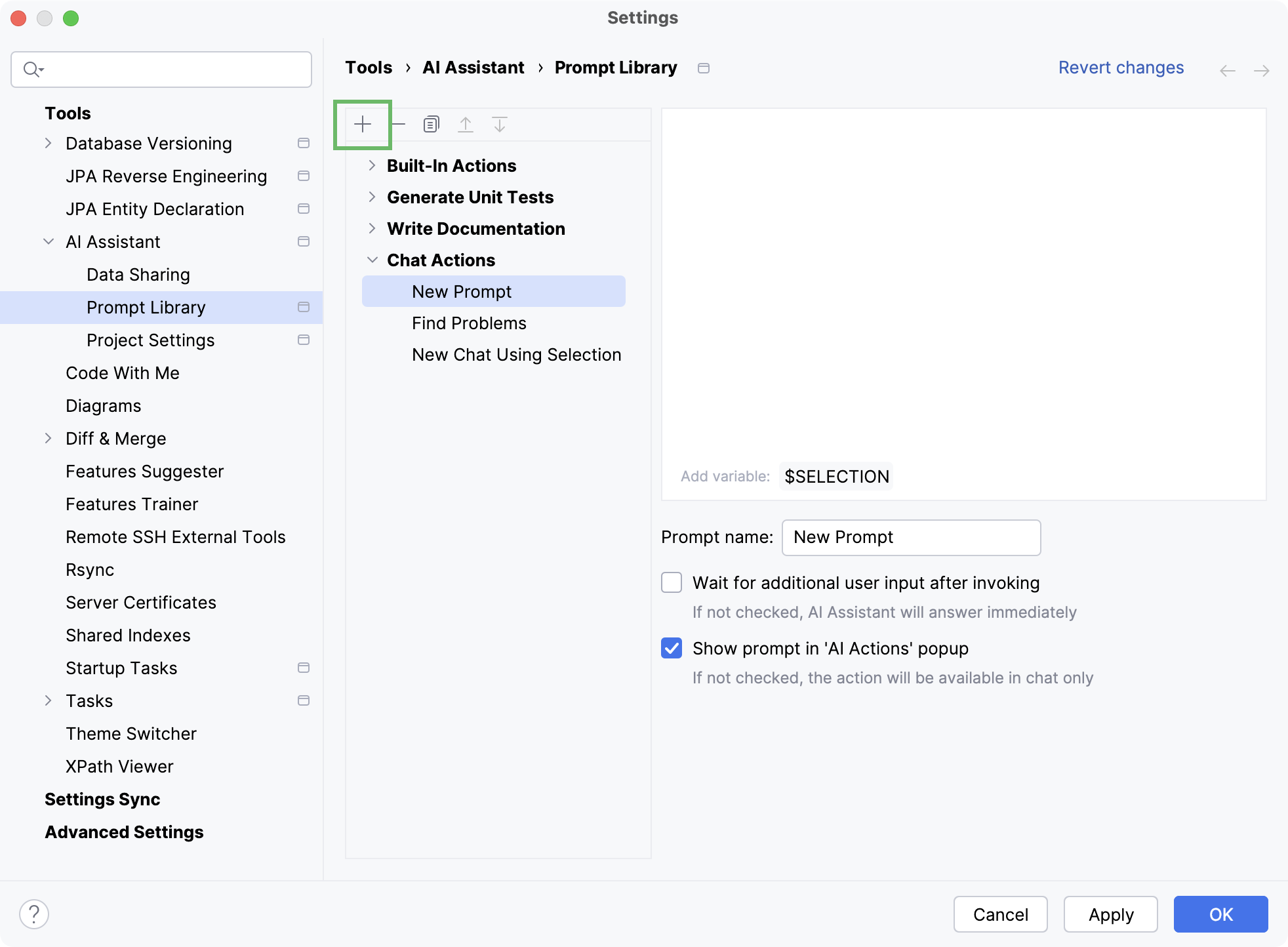Select the Find Problems prompt
1288x947 pixels.
pos(468,323)
